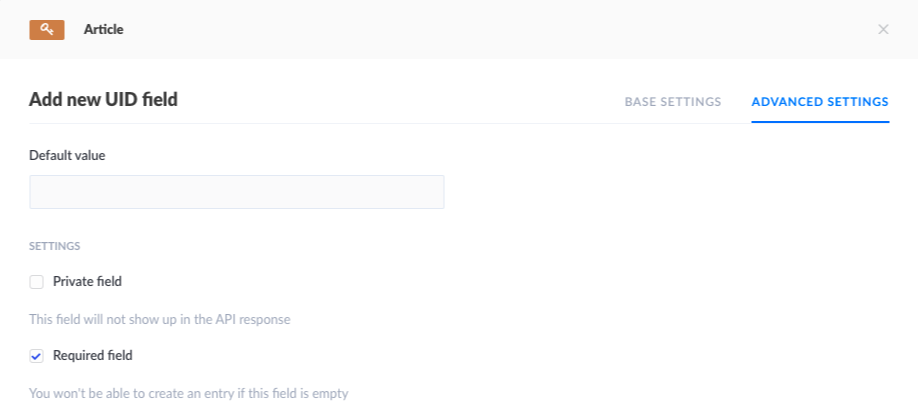Click the Required field label text
Viewport: 918px width, 410px height.
pos(92,356)
